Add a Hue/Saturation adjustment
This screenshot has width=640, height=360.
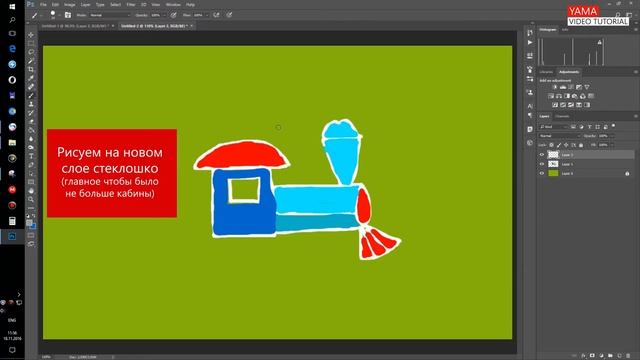[x=551, y=96]
